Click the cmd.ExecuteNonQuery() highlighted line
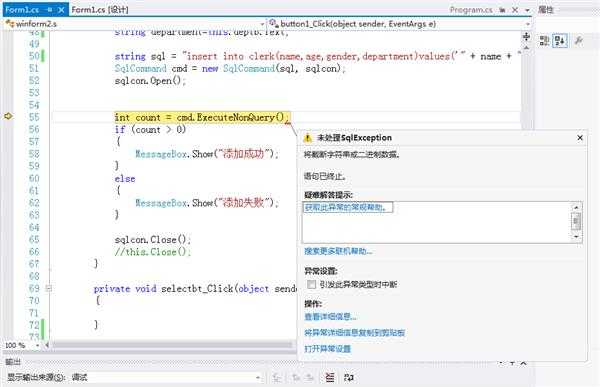Screen dimensions: 600x387 [202, 117]
